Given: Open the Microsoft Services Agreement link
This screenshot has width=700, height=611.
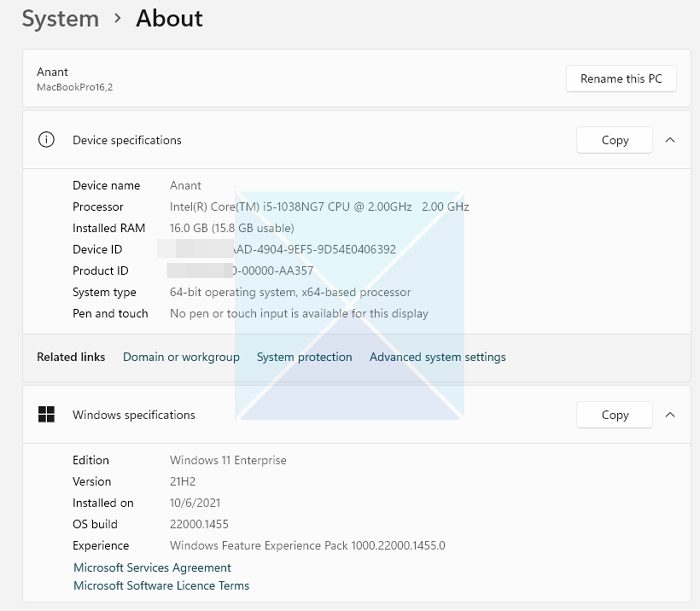Looking at the screenshot, I should (152, 568).
